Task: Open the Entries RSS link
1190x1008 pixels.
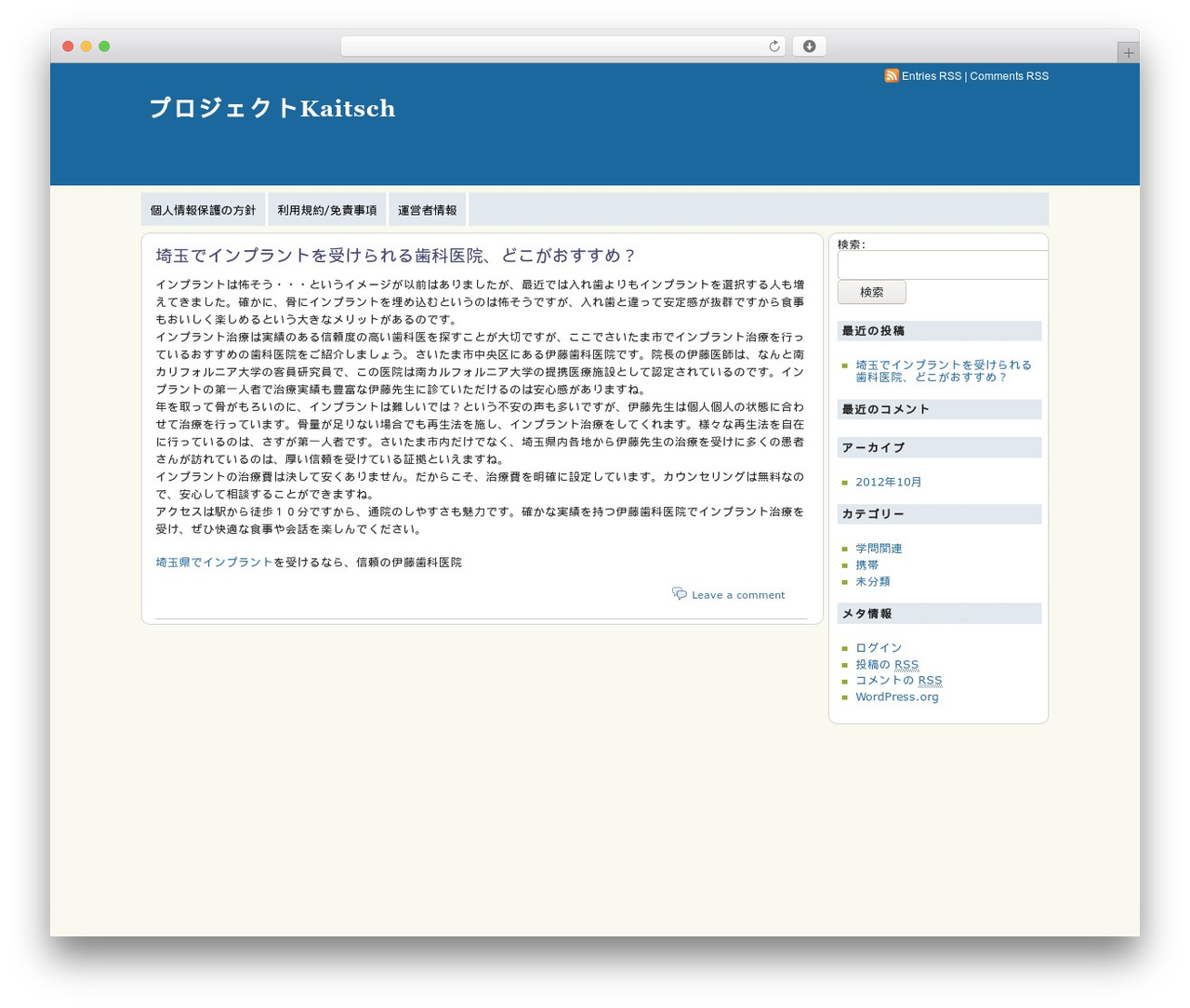Action: coord(932,76)
